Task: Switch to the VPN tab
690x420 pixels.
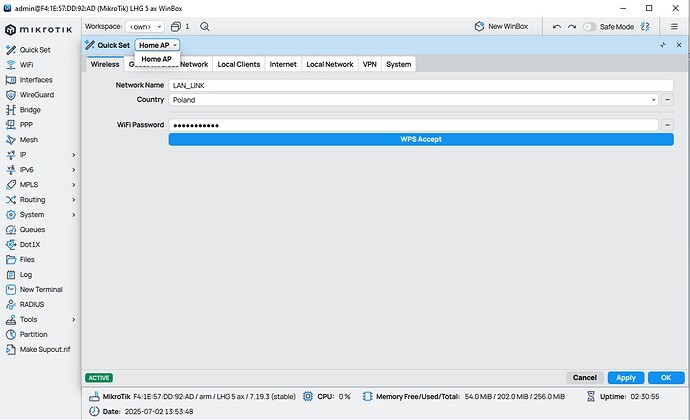Action: [x=370, y=64]
